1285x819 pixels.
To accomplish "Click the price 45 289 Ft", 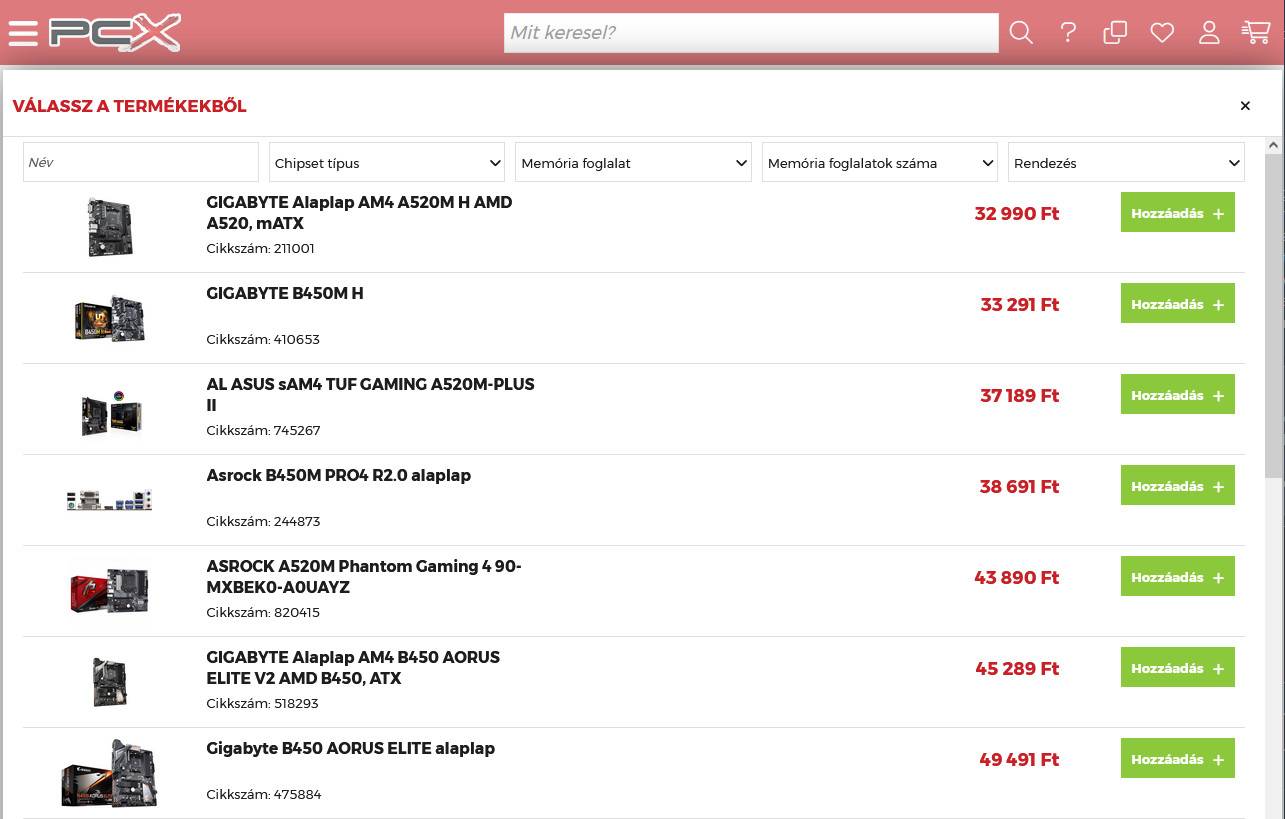I will 1017,669.
